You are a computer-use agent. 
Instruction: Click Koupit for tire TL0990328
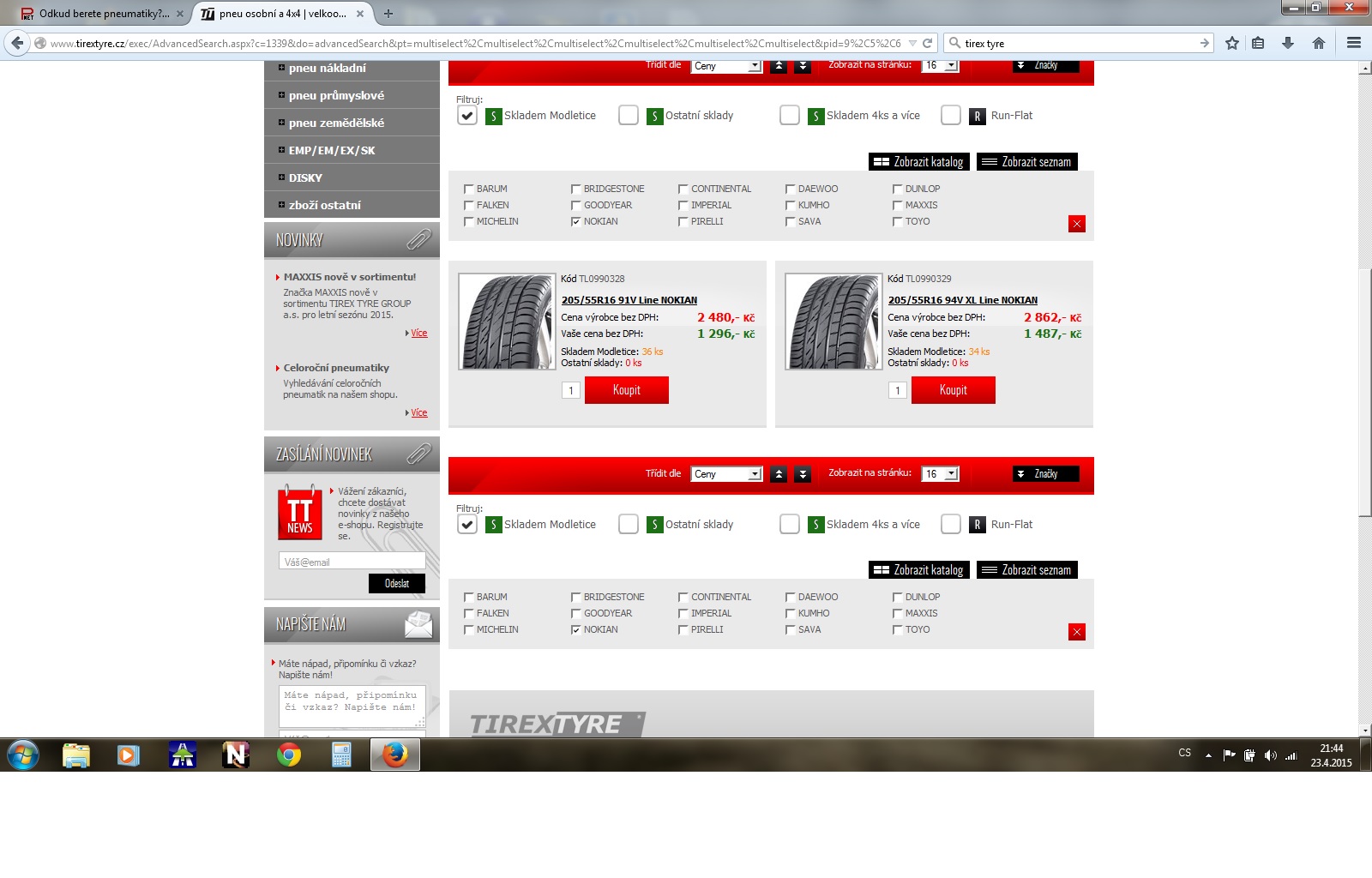point(626,390)
